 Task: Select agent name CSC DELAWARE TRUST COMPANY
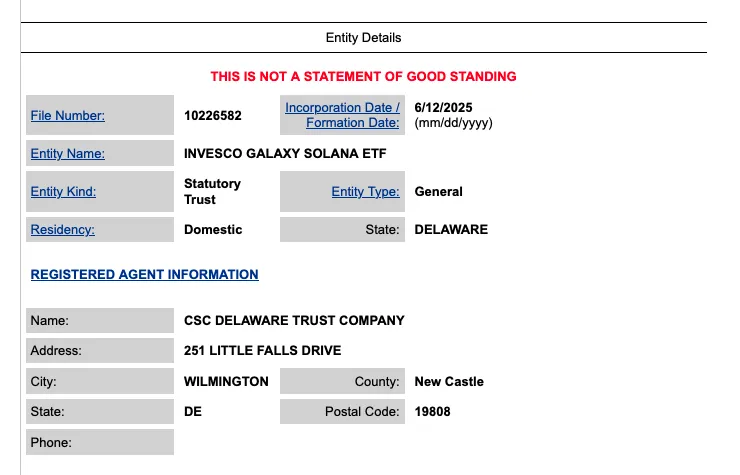pyautogui.click(x=294, y=321)
